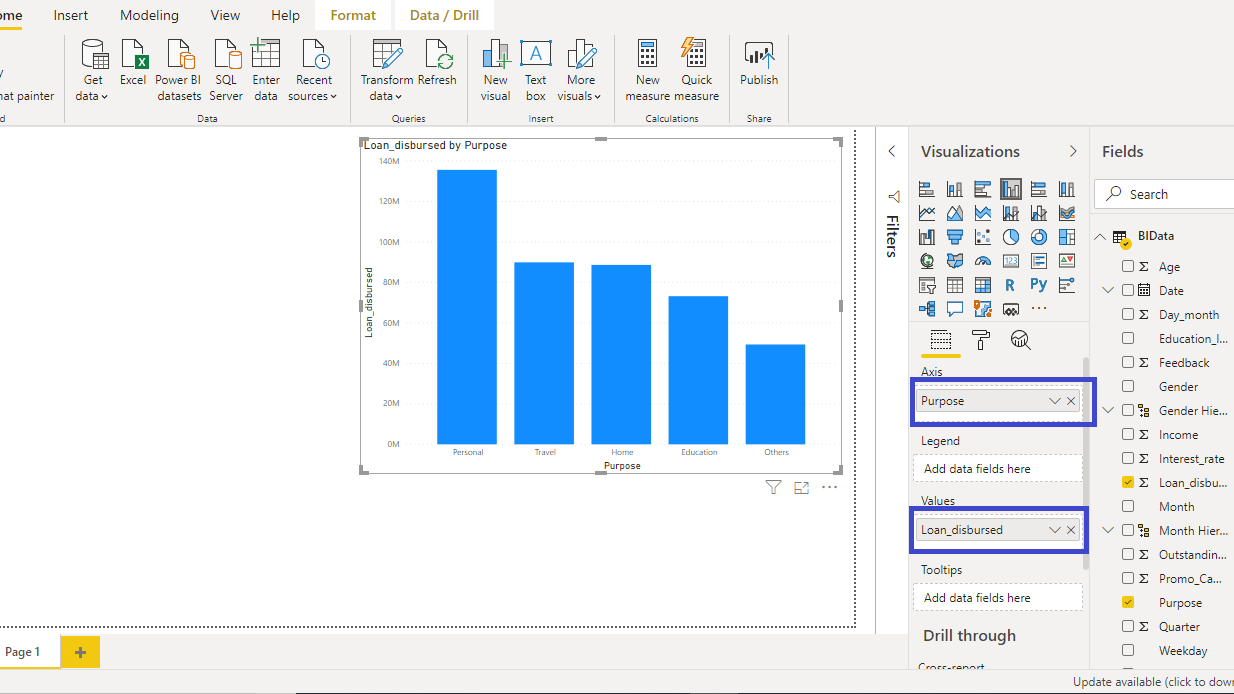This screenshot has height=694, width=1234.
Task: Choose the donut chart visual
Action: click(1039, 237)
